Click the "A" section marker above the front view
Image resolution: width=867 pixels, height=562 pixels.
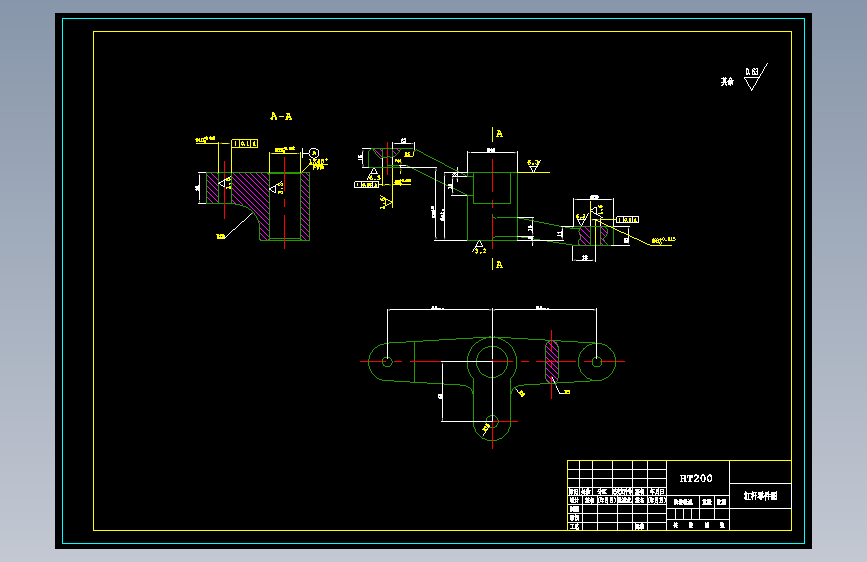point(499,134)
